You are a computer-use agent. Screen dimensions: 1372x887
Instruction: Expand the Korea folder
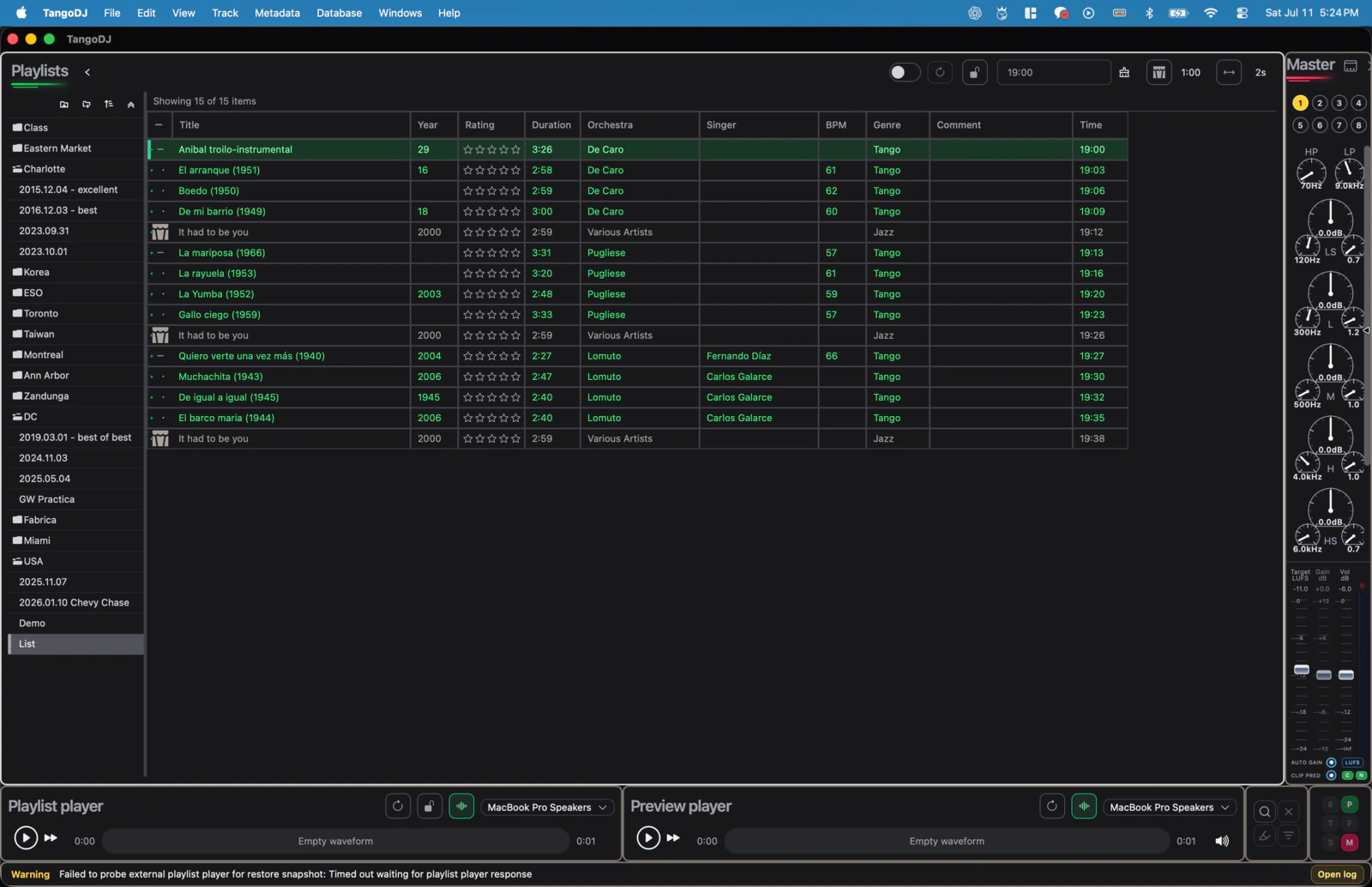[17, 273]
